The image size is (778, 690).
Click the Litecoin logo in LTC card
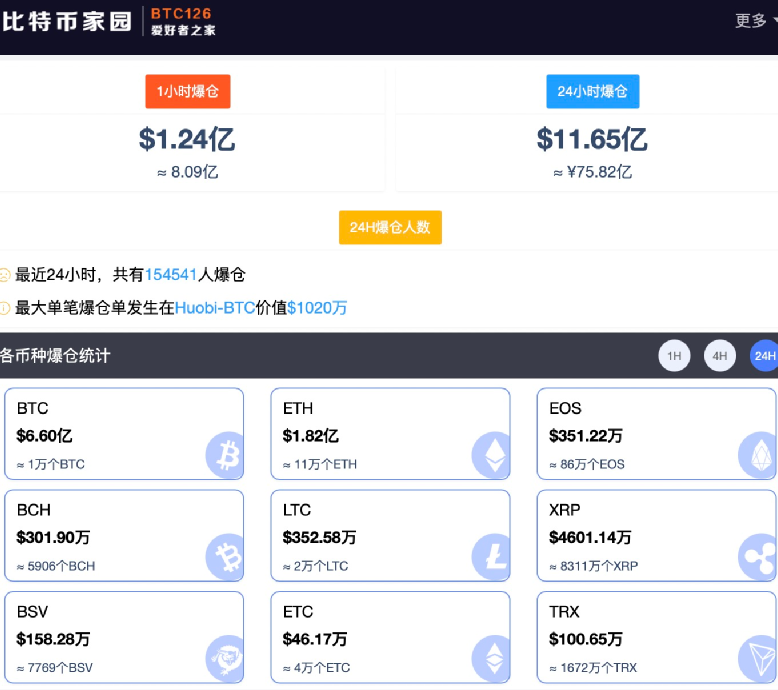[491, 556]
